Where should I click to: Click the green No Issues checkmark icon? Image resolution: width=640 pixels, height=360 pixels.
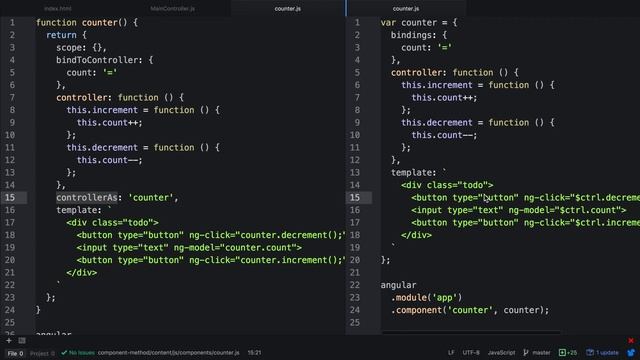pos(64,353)
